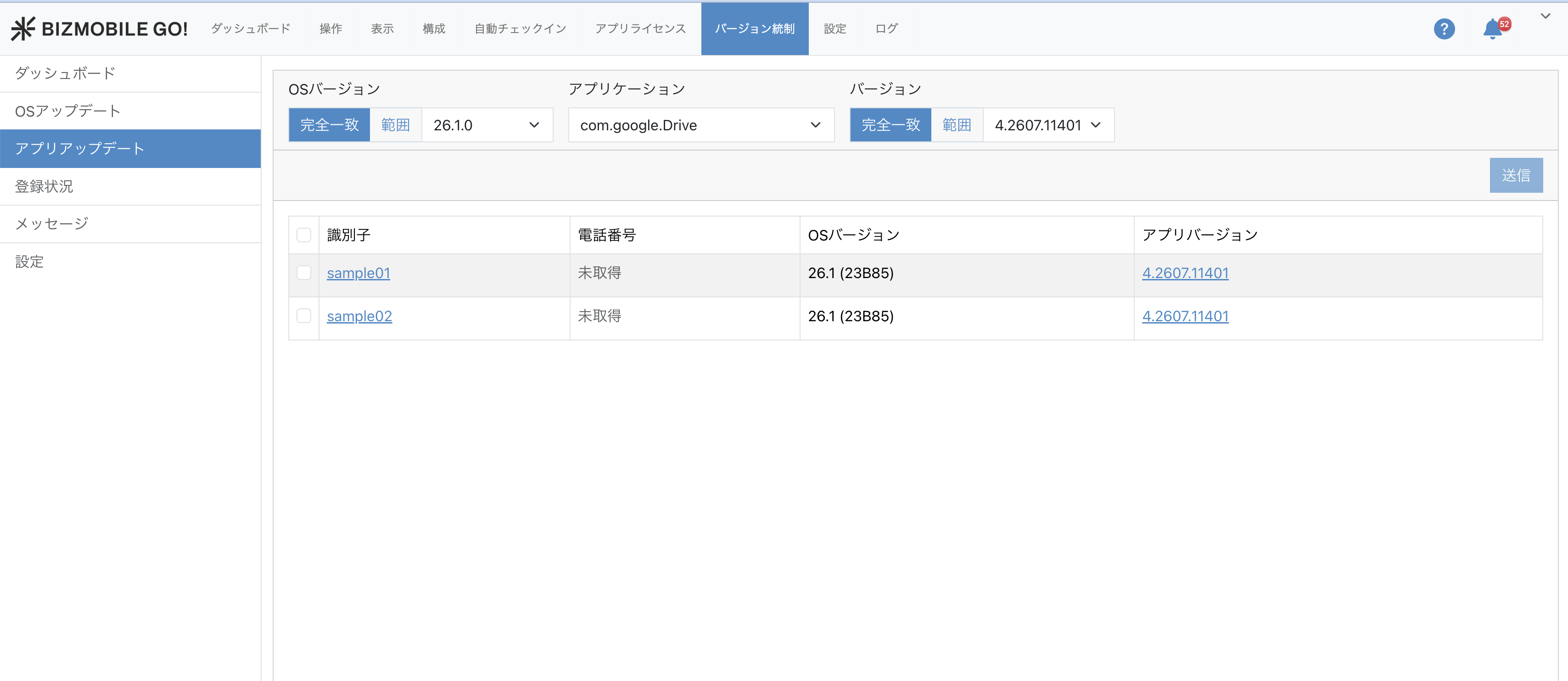Expand the top-right chevron menu
The width and height of the screenshot is (1568, 681).
[1545, 17]
